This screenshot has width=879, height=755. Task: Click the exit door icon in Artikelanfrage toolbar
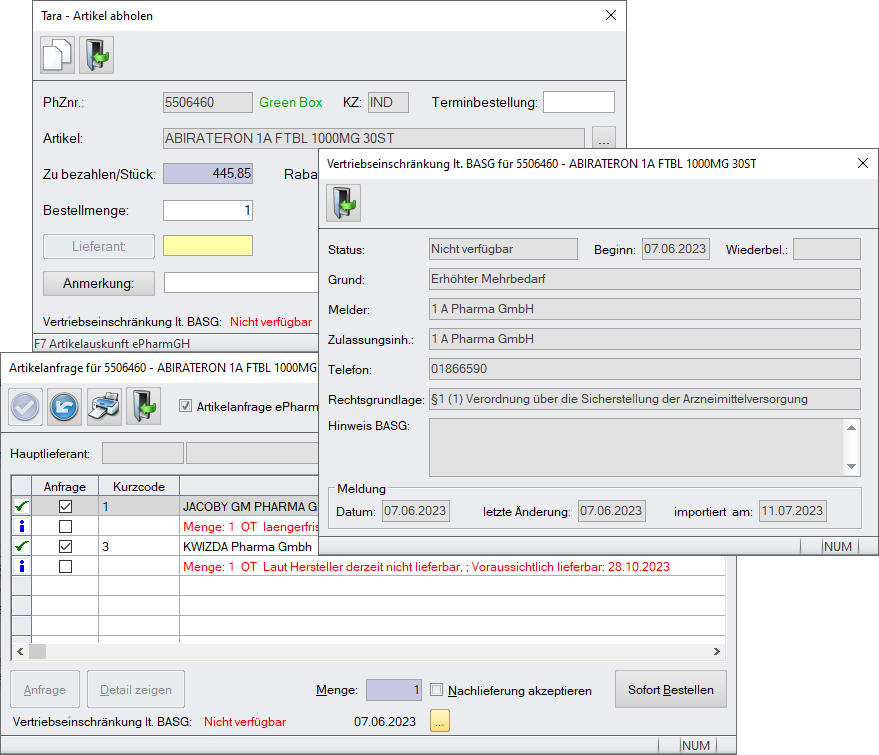pos(143,407)
